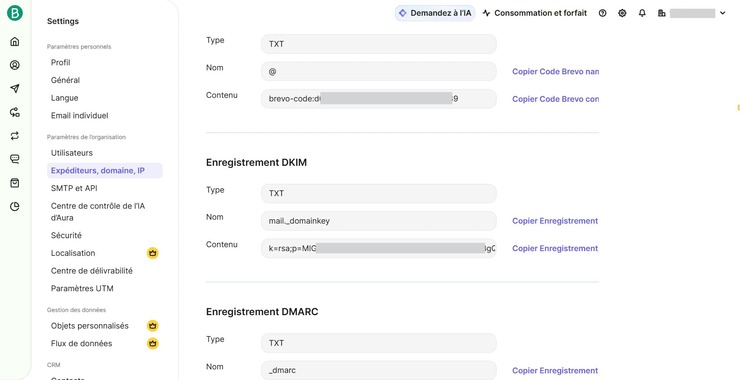Open the Conversations chat icon
Image resolution: width=740 pixels, height=380 pixels.
click(x=15, y=159)
